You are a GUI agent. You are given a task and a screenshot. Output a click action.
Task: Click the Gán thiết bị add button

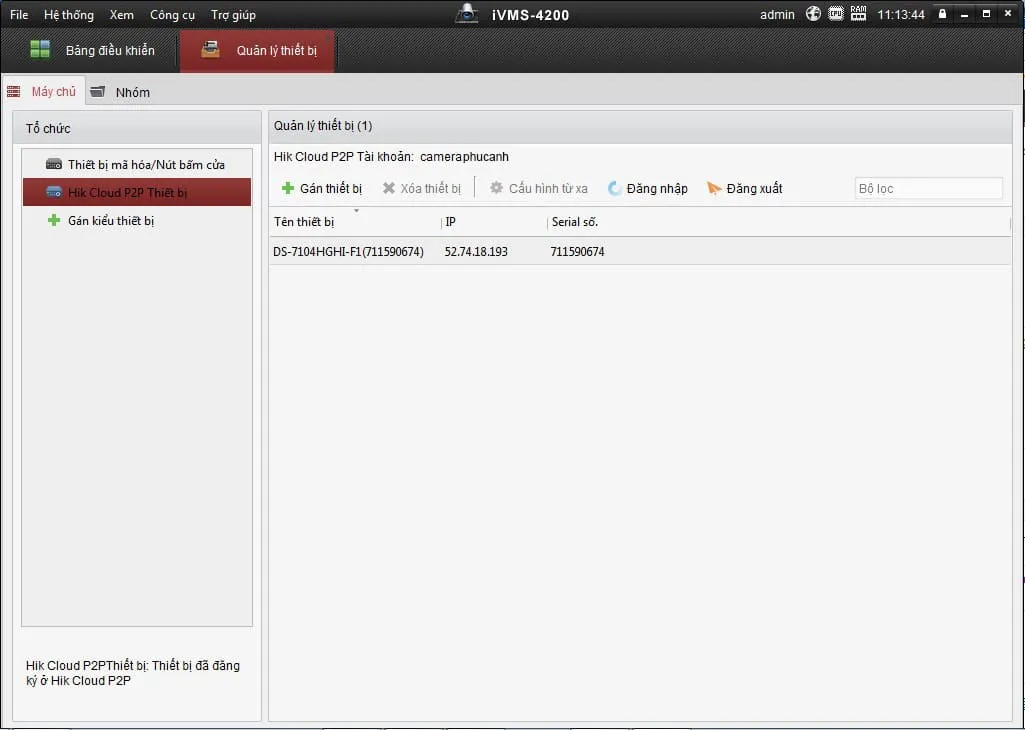coord(322,188)
